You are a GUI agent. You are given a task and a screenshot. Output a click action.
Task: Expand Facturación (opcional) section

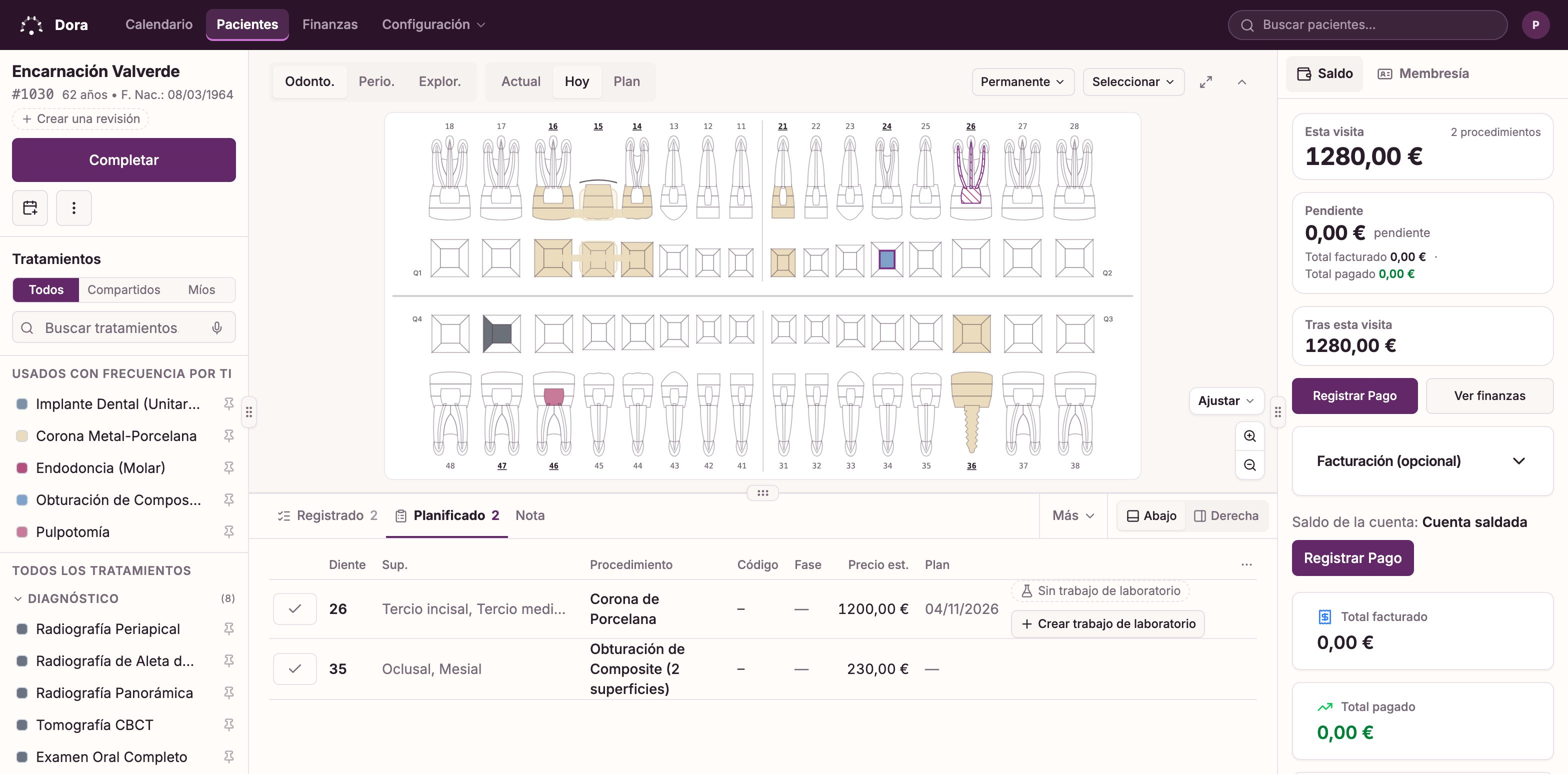[x=1422, y=460]
